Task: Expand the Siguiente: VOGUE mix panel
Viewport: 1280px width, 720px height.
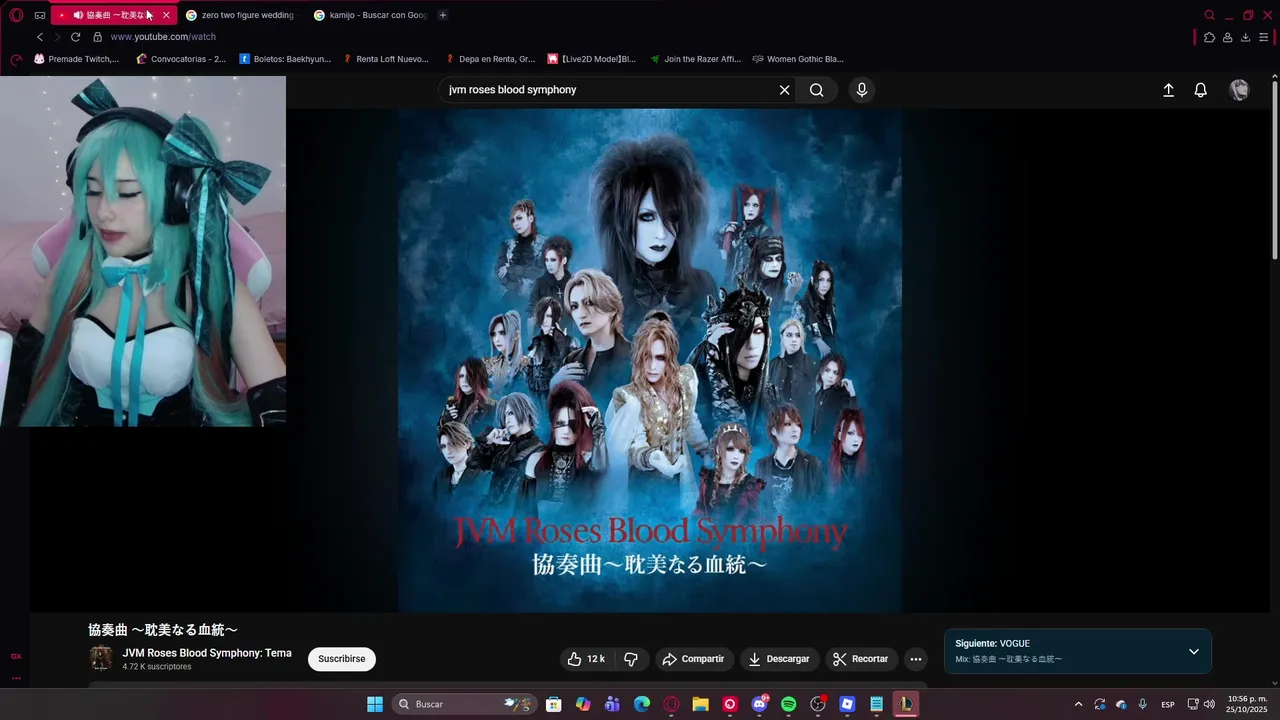Action: tap(1193, 651)
